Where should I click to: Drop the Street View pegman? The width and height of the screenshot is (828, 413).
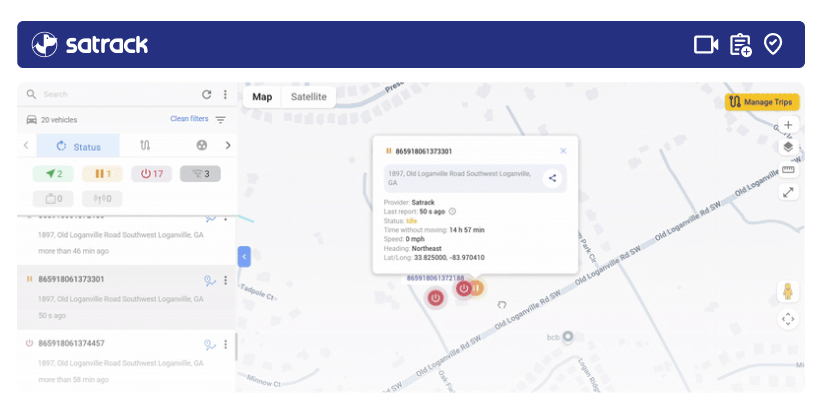[788, 292]
